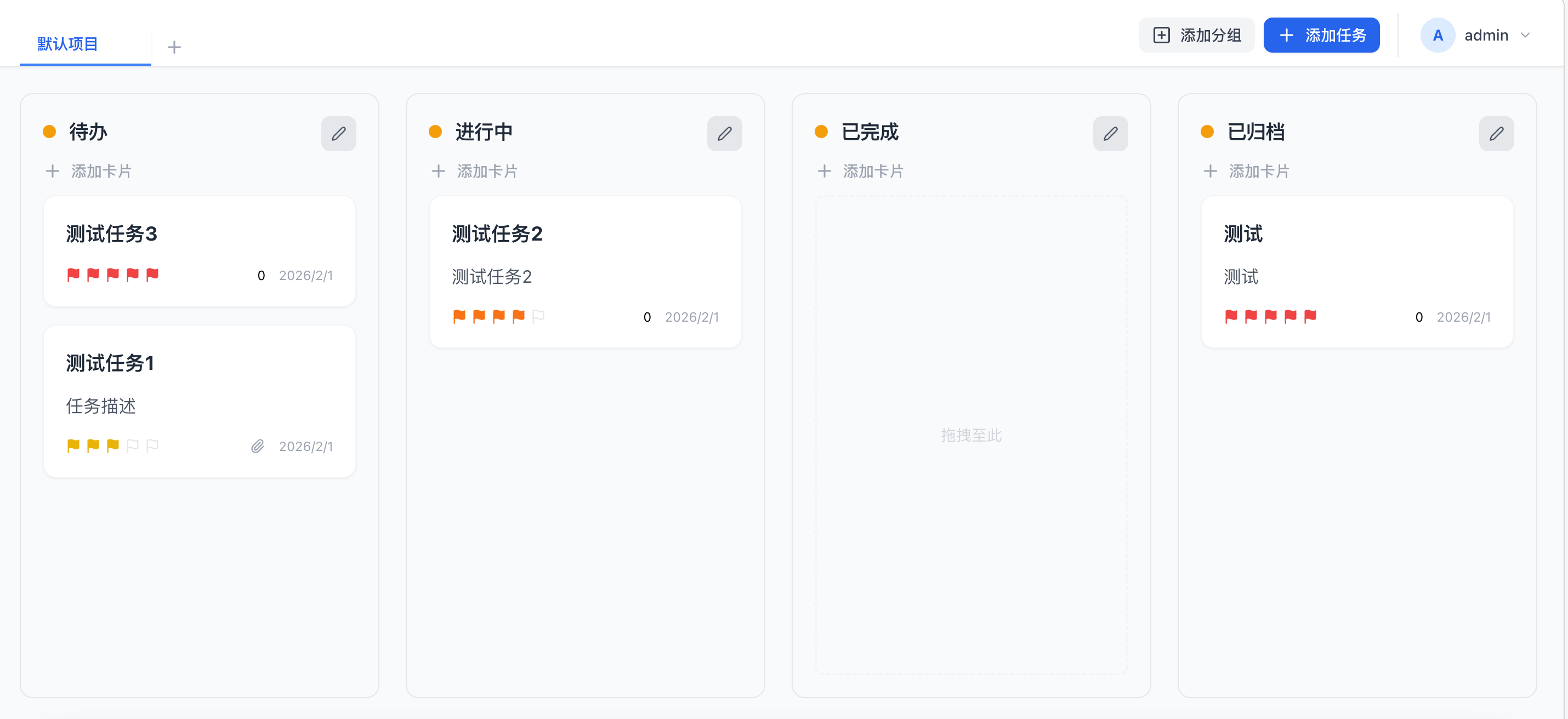Click the edit pencil for 已完成 column
Viewport: 1568px width, 719px height.
pos(1110,133)
